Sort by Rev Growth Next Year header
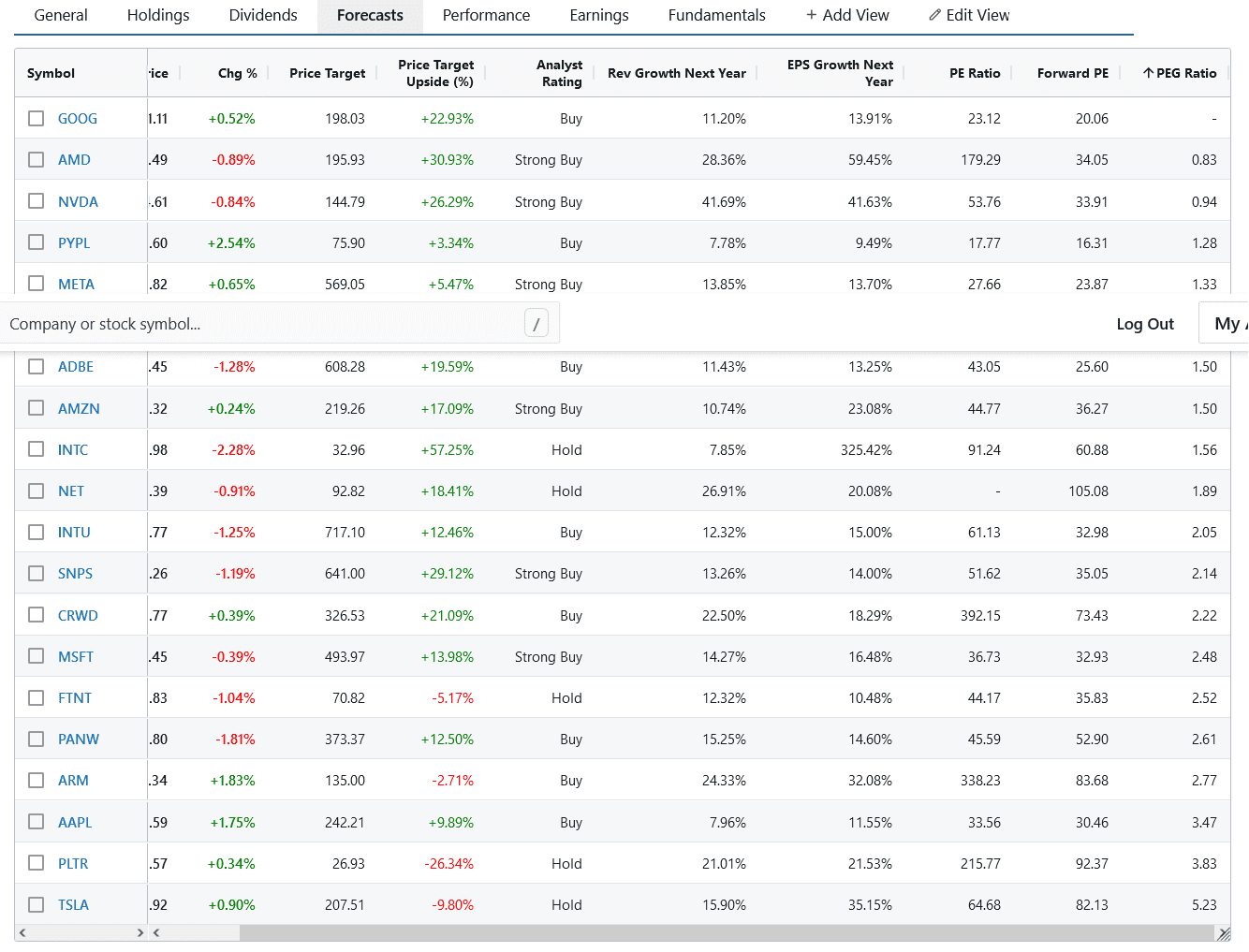This screenshot has width=1249, height=952. [677, 73]
